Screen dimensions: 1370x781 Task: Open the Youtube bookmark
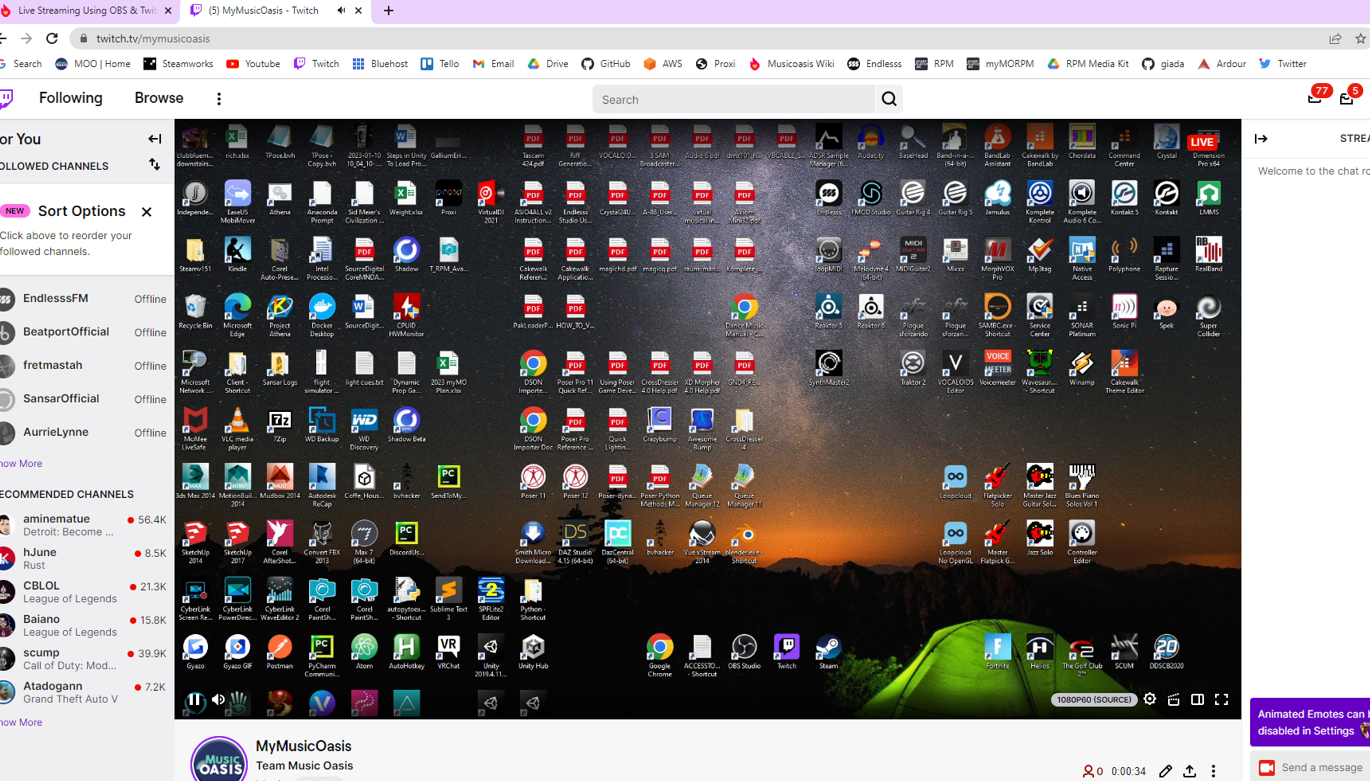[253, 64]
